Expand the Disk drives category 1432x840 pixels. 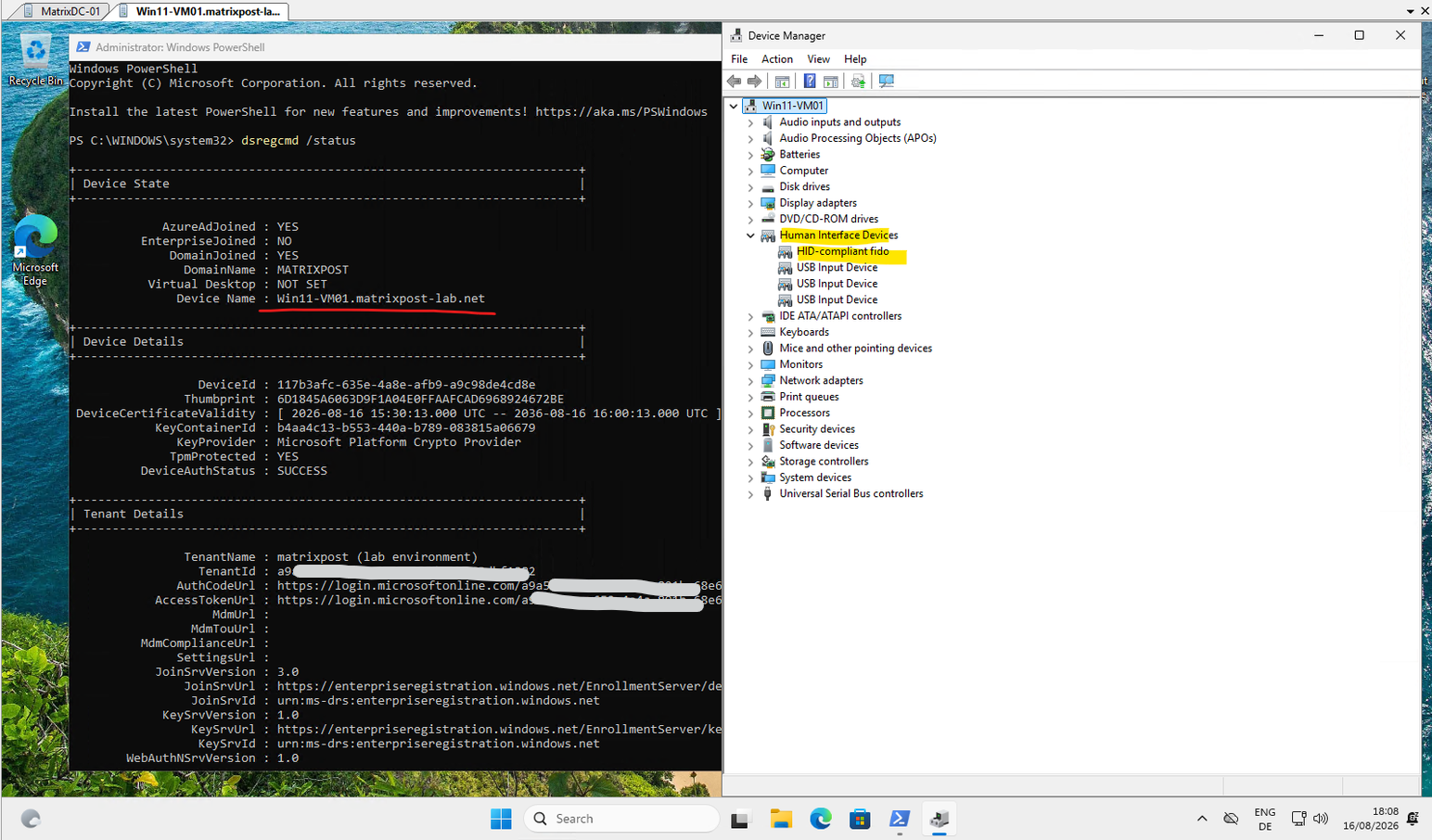click(750, 186)
